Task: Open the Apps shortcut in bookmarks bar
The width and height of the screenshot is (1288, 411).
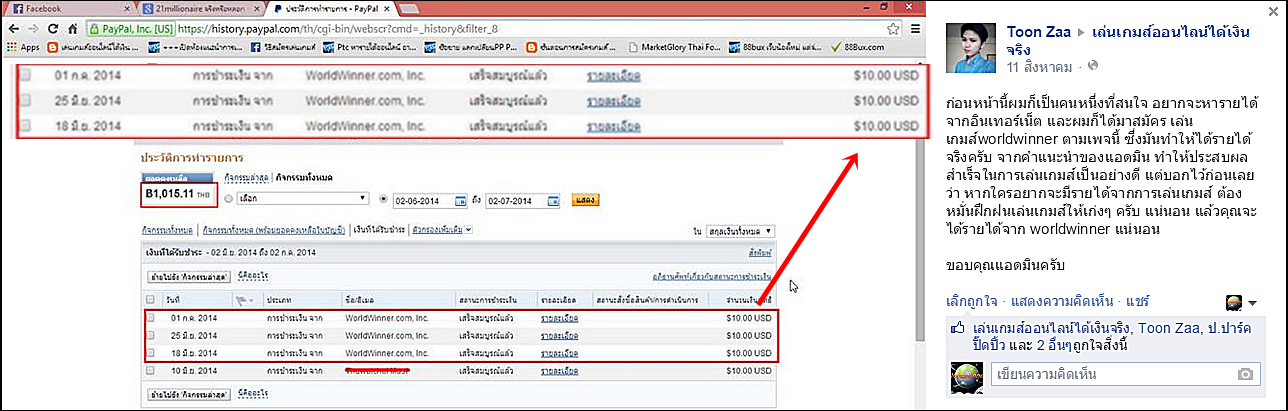Action: pos(23,46)
